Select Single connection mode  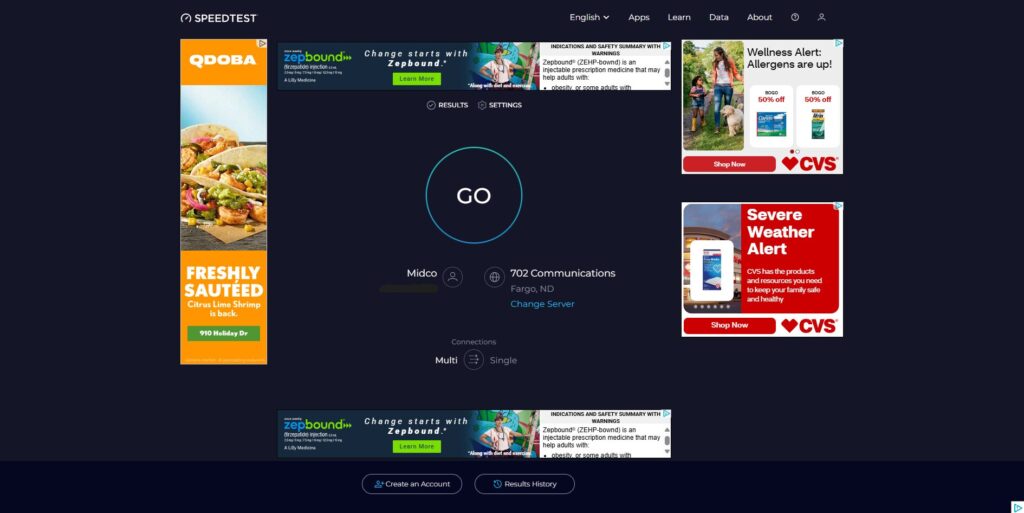coord(503,360)
